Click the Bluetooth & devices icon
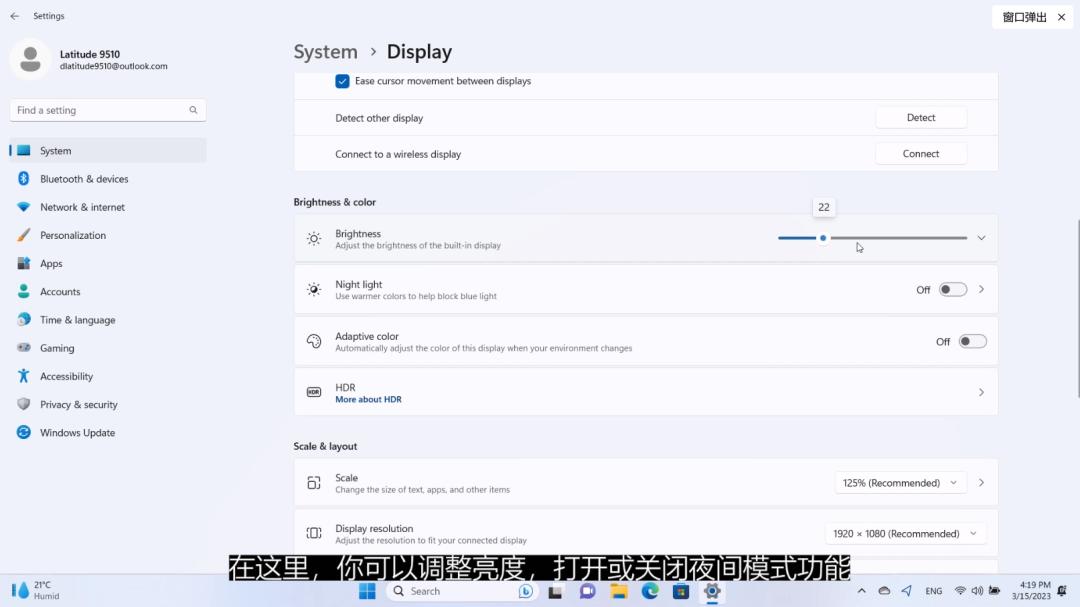Viewport: 1080px width, 607px height. click(23, 179)
